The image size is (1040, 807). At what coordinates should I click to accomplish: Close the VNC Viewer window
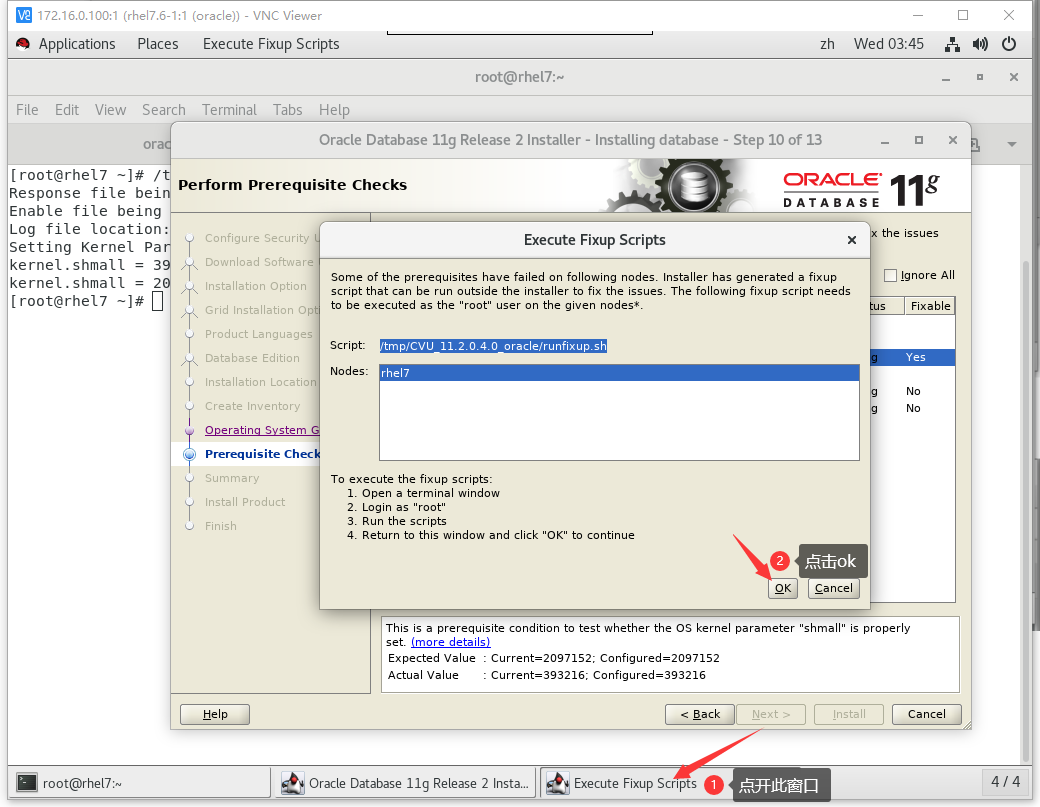pyautogui.click(x=1008, y=15)
